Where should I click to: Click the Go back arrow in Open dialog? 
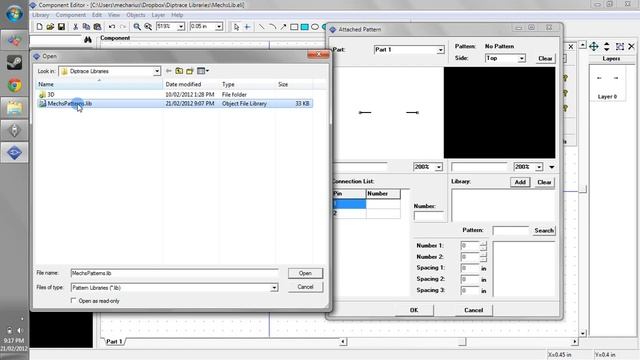169,71
